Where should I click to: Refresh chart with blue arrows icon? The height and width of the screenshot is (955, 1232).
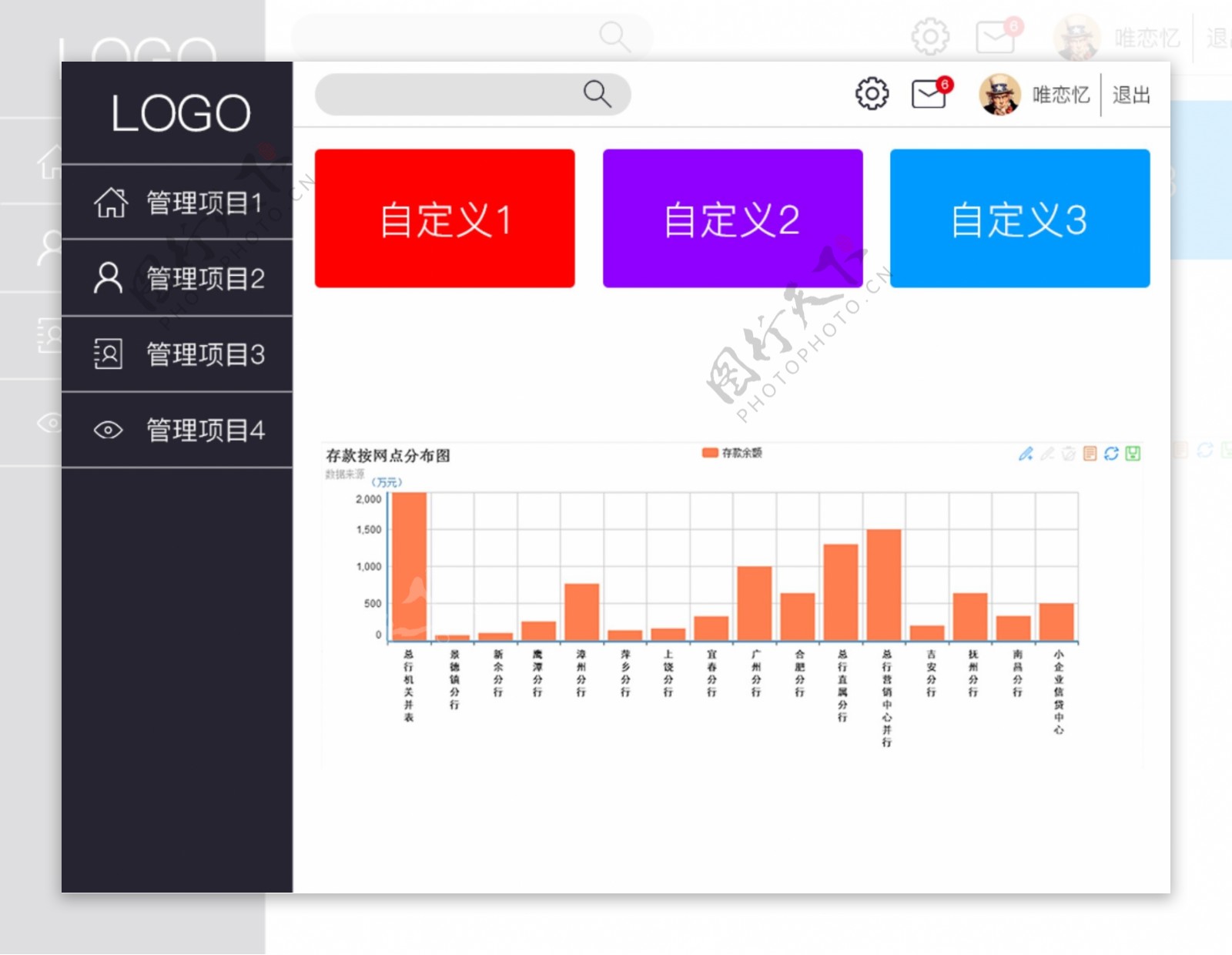pos(1111,454)
